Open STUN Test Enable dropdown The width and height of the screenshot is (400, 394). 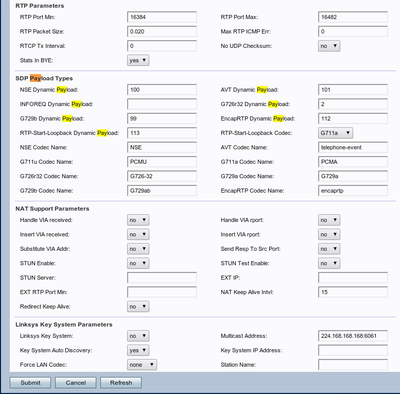coord(329,263)
